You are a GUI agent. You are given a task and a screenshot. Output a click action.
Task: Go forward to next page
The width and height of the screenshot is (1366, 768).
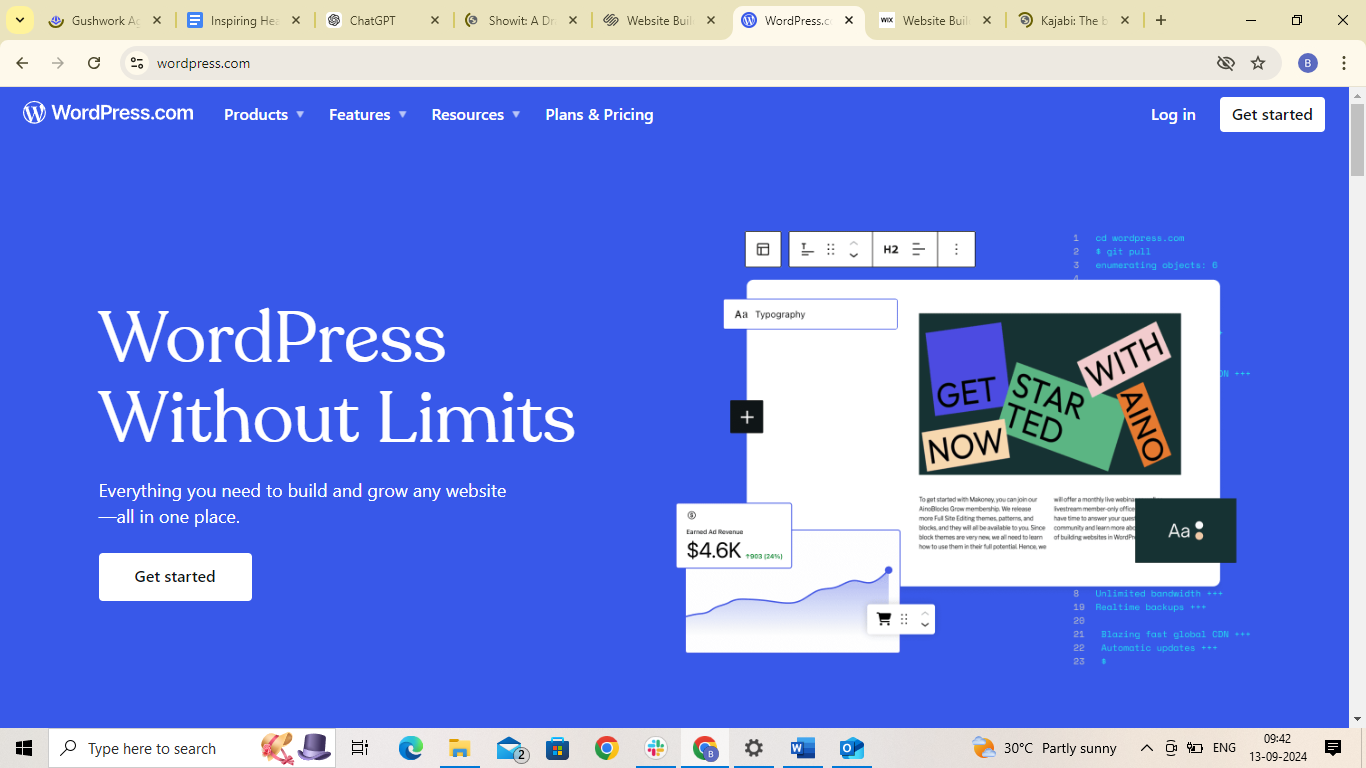point(58,63)
